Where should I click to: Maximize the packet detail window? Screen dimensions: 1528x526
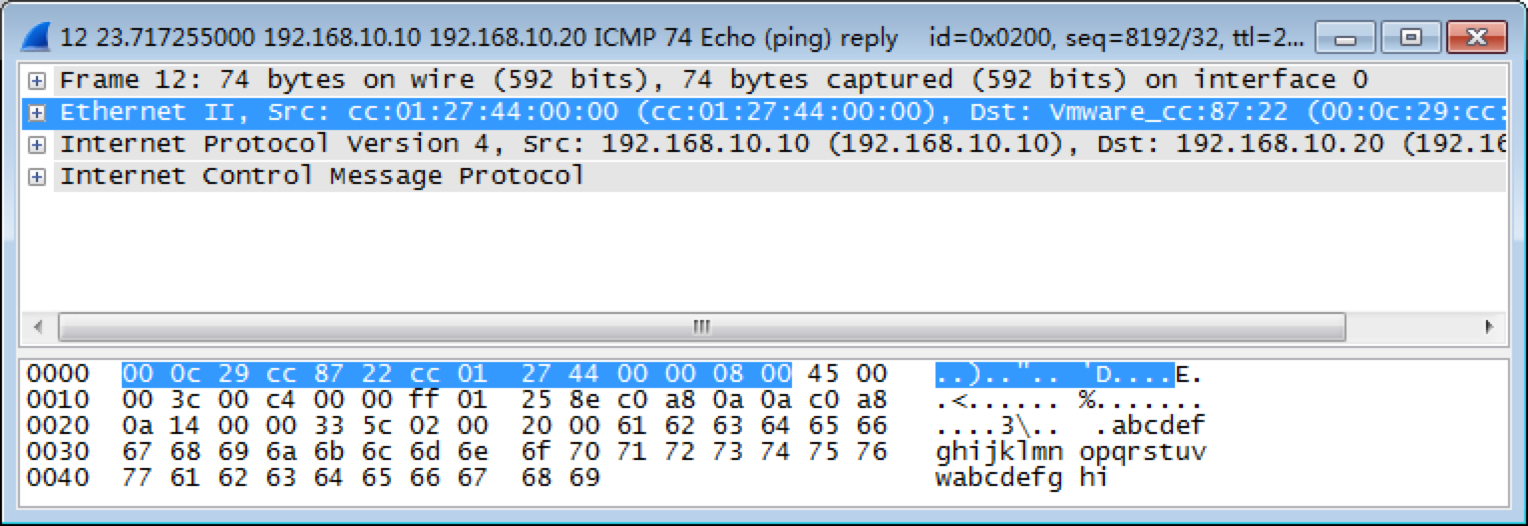pyautogui.click(x=1411, y=38)
